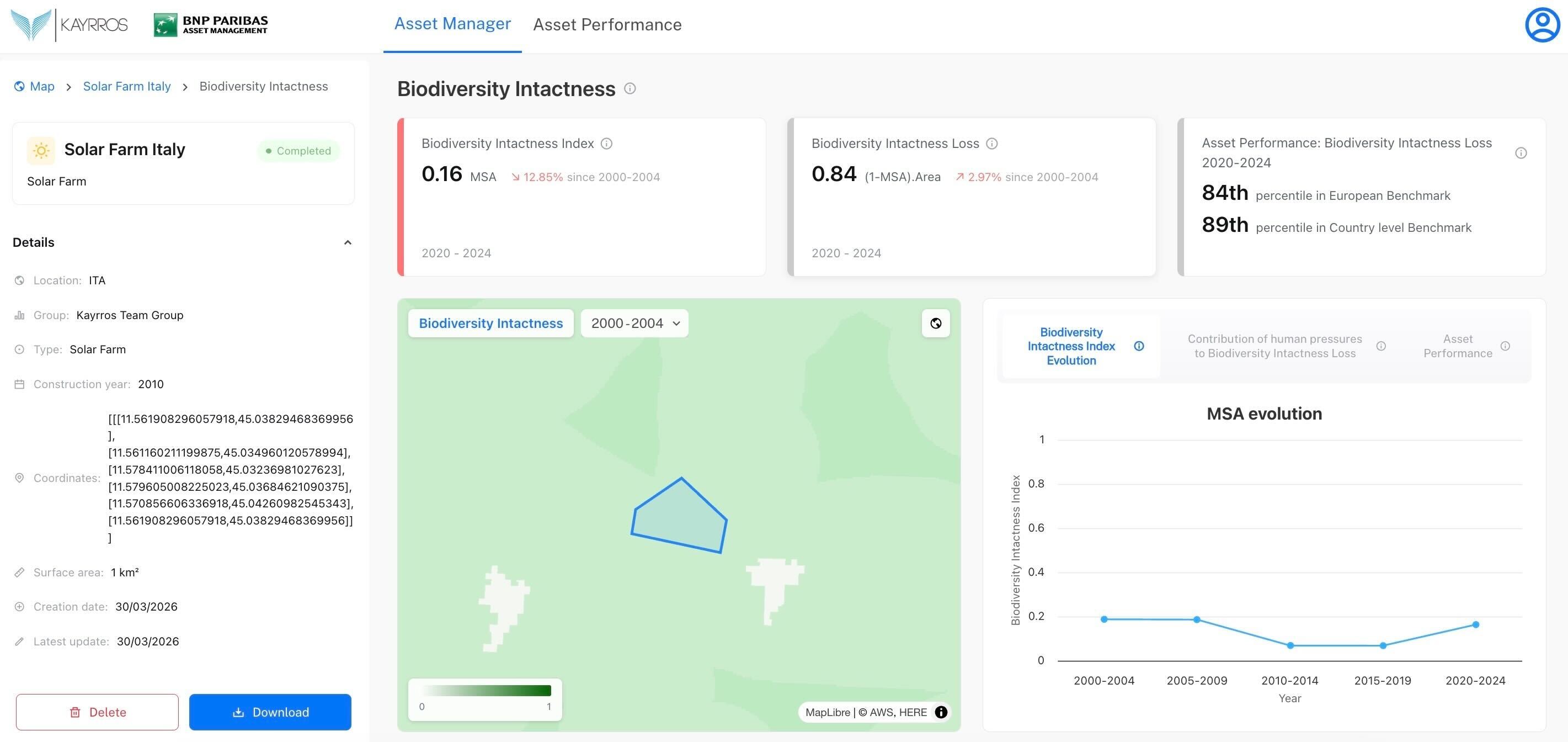The image size is (1568, 742).
Task: Click the 2010-2014 data point on chart
Action: (x=1290, y=646)
